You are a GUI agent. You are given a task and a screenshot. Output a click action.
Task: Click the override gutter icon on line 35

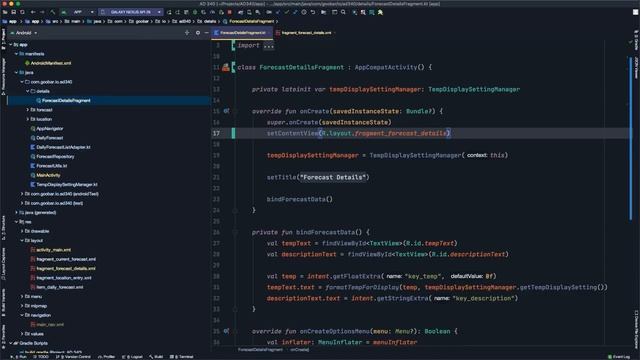pyautogui.click(x=226, y=331)
